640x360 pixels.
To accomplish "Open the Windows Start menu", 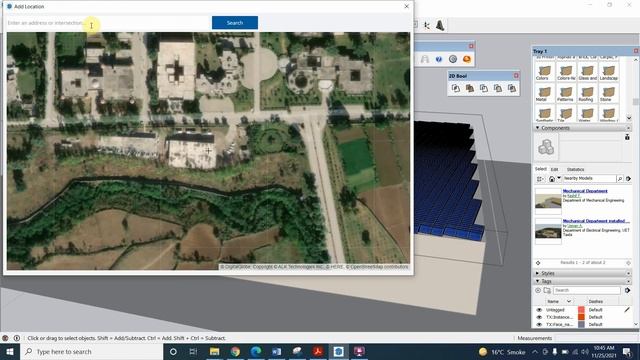I will (10, 351).
